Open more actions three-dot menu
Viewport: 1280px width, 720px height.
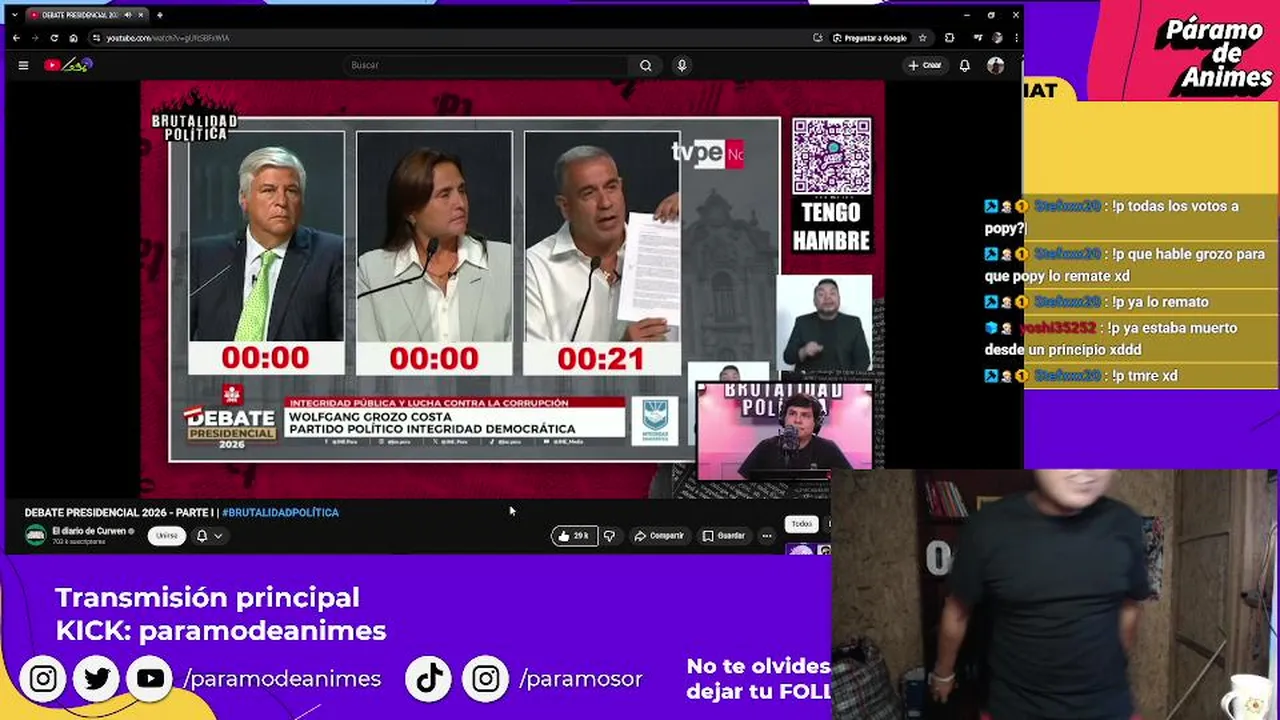tap(767, 536)
